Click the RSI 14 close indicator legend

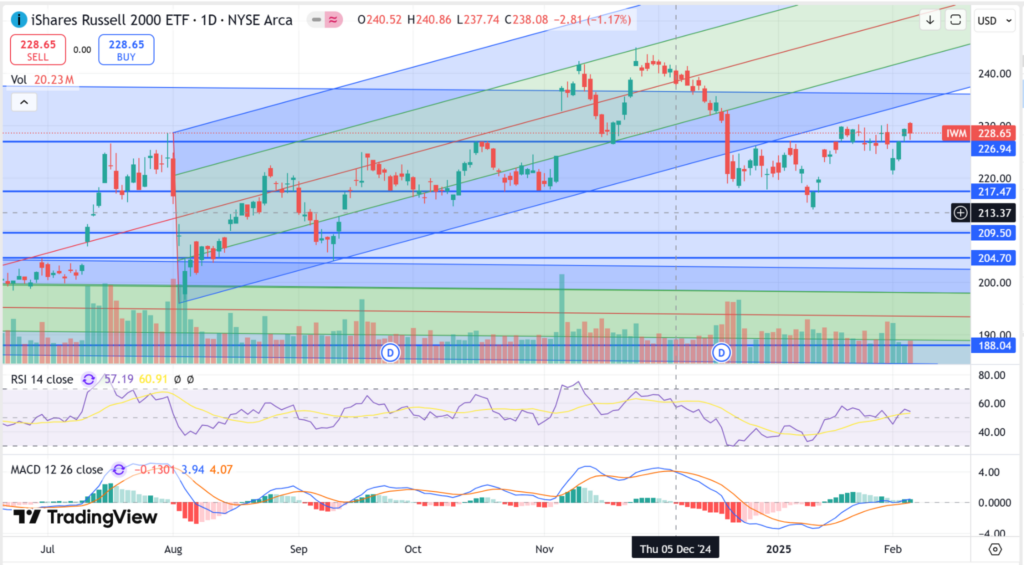pyautogui.click(x=42, y=379)
